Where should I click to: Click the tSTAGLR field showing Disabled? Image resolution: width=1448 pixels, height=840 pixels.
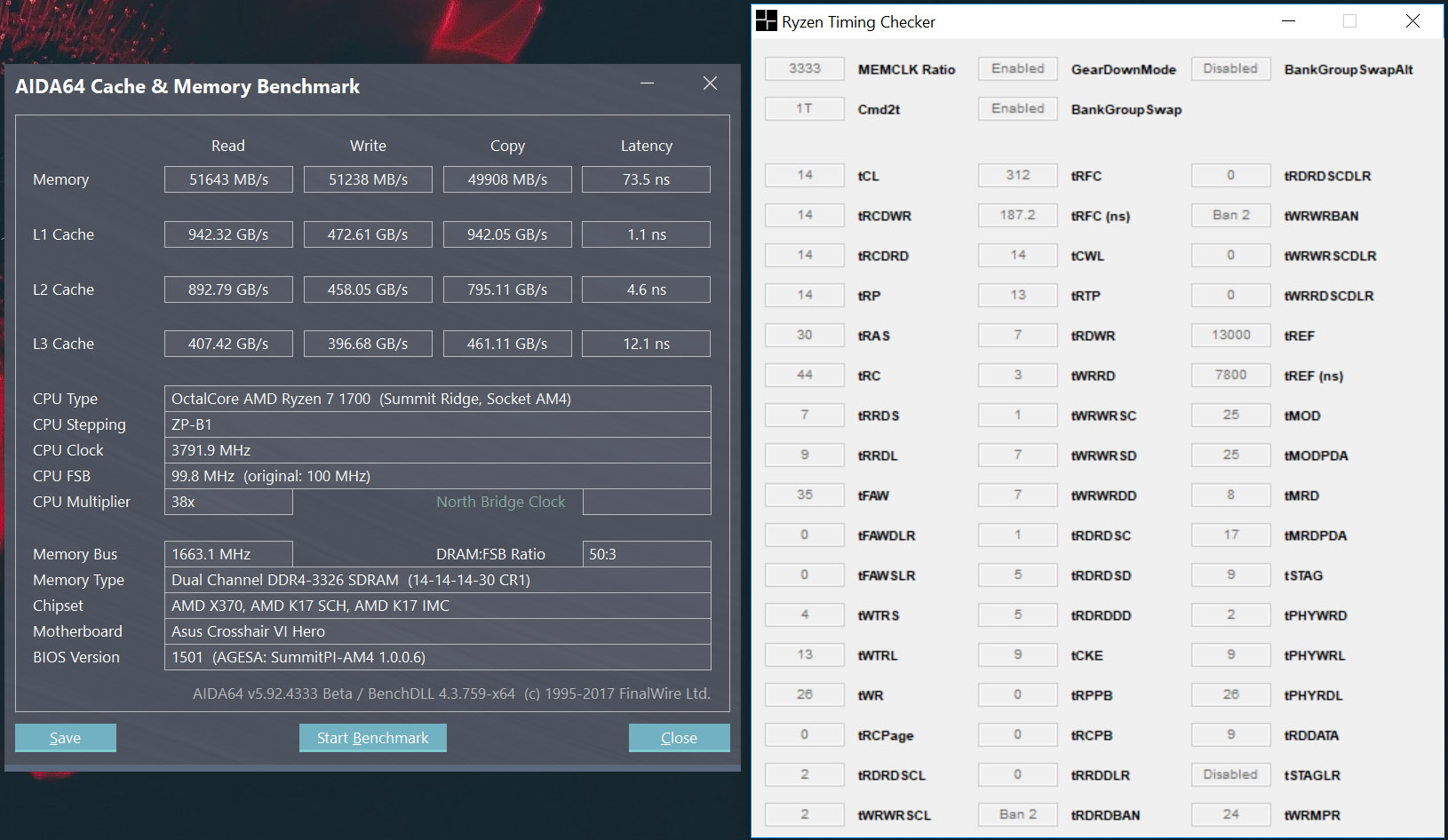click(1230, 774)
